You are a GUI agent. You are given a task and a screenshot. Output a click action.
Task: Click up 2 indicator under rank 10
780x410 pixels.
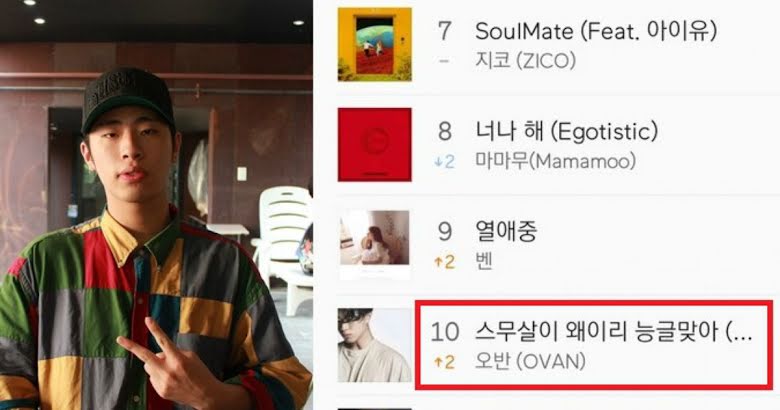445,362
